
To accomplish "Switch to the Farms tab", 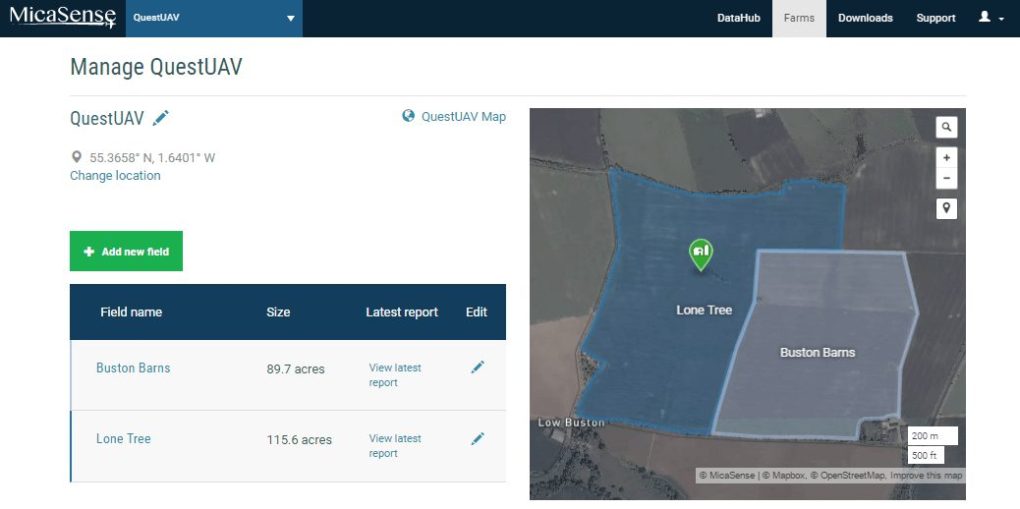I will (799, 18).
